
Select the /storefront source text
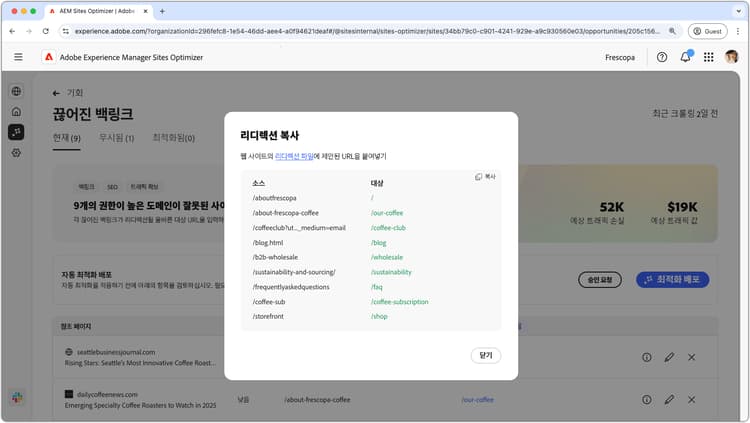pos(268,317)
